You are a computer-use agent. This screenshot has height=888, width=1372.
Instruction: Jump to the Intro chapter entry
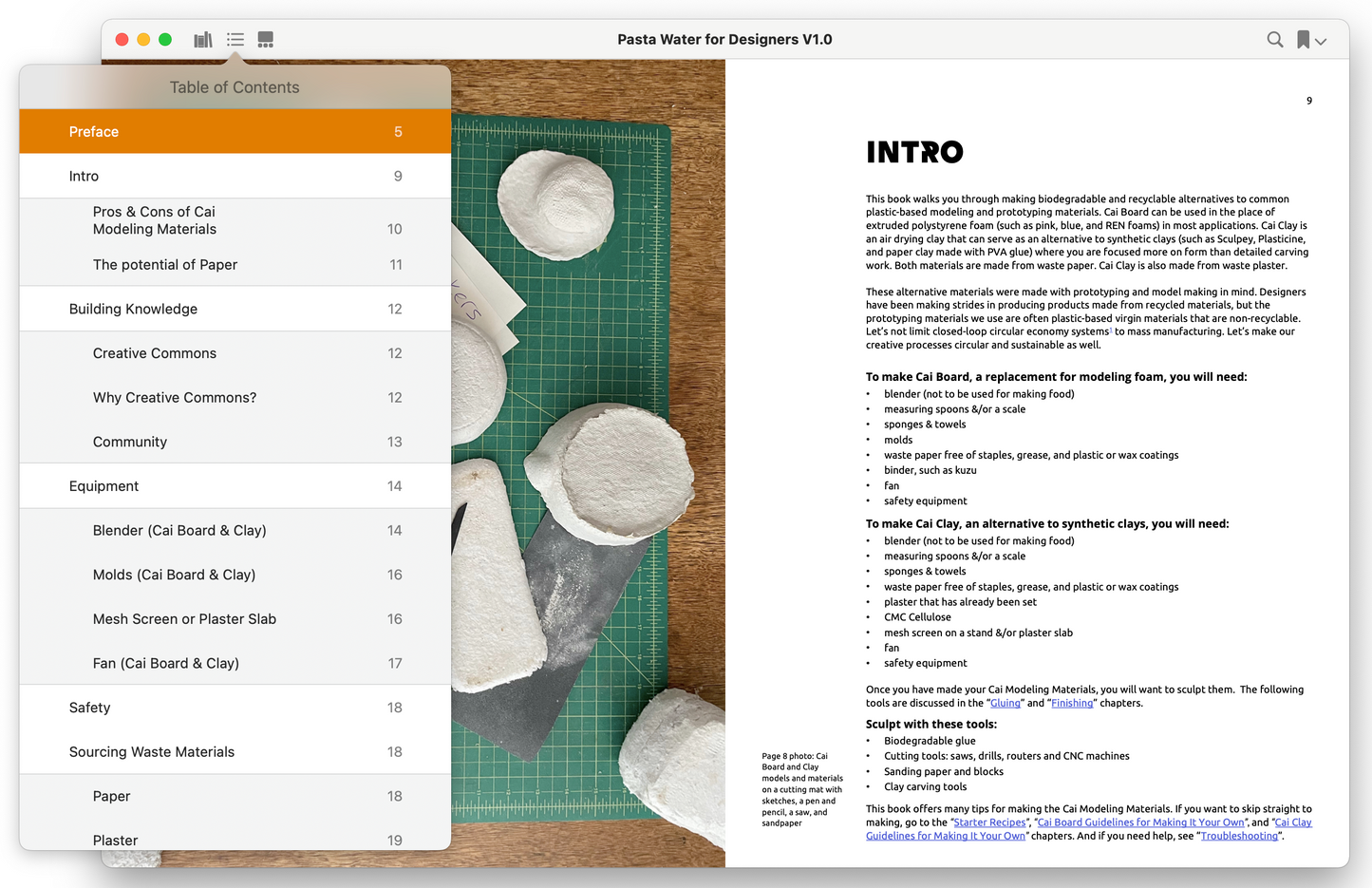(235, 177)
